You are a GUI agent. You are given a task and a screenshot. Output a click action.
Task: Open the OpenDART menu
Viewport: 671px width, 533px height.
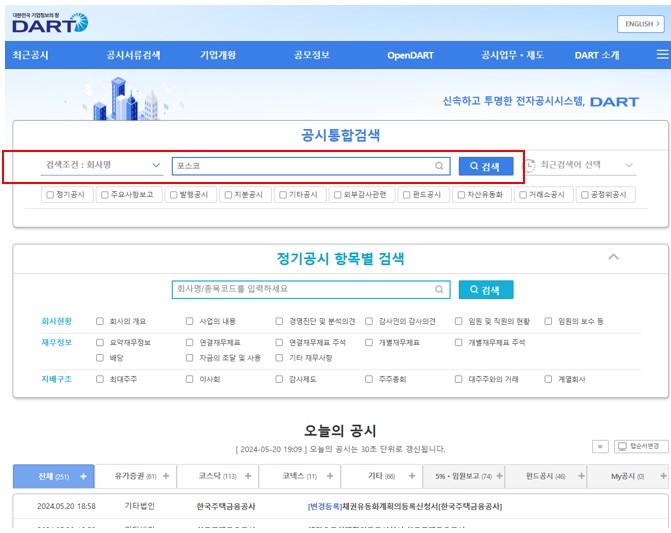tap(410, 55)
